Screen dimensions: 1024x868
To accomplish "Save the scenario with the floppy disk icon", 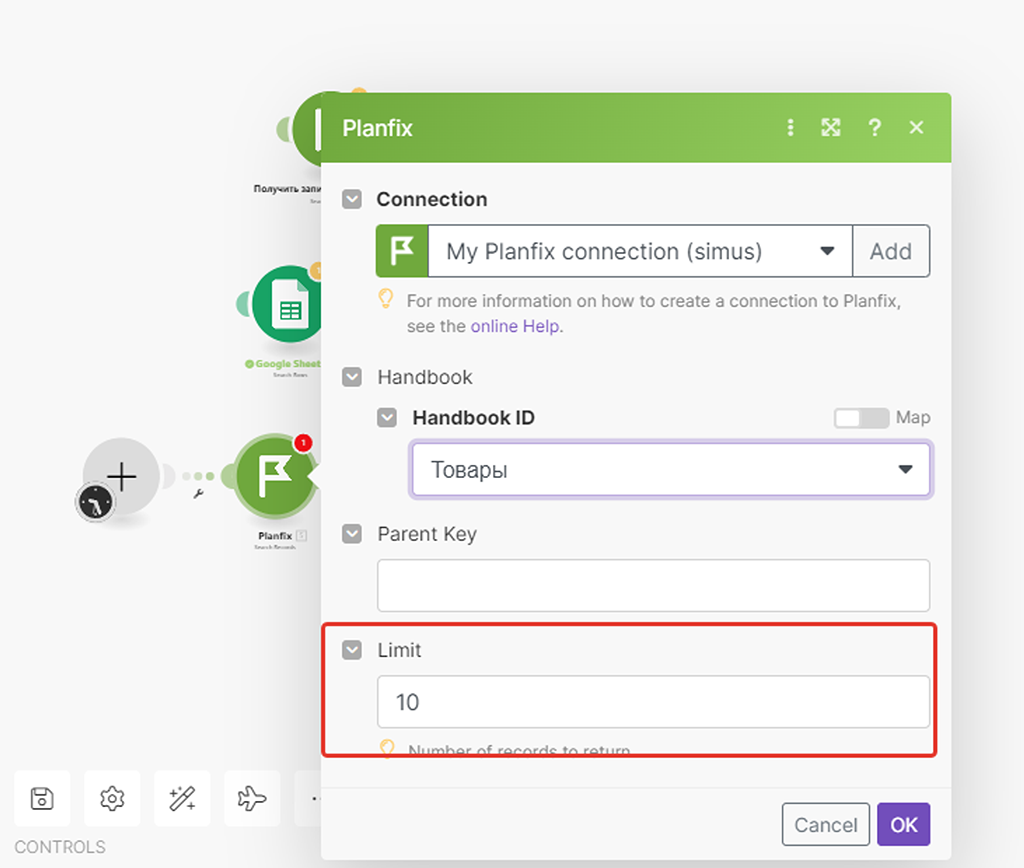I will click(42, 798).
